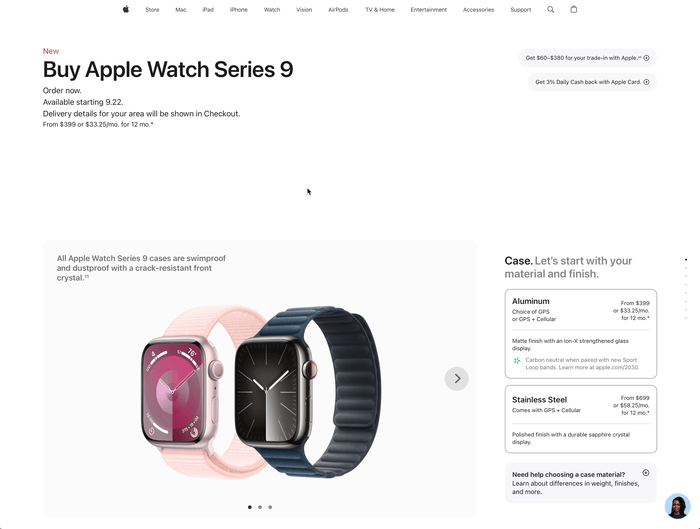Go to the Store navigation link
The width and height of the screenshot is (700, 529).
click(x=152, y=9)
